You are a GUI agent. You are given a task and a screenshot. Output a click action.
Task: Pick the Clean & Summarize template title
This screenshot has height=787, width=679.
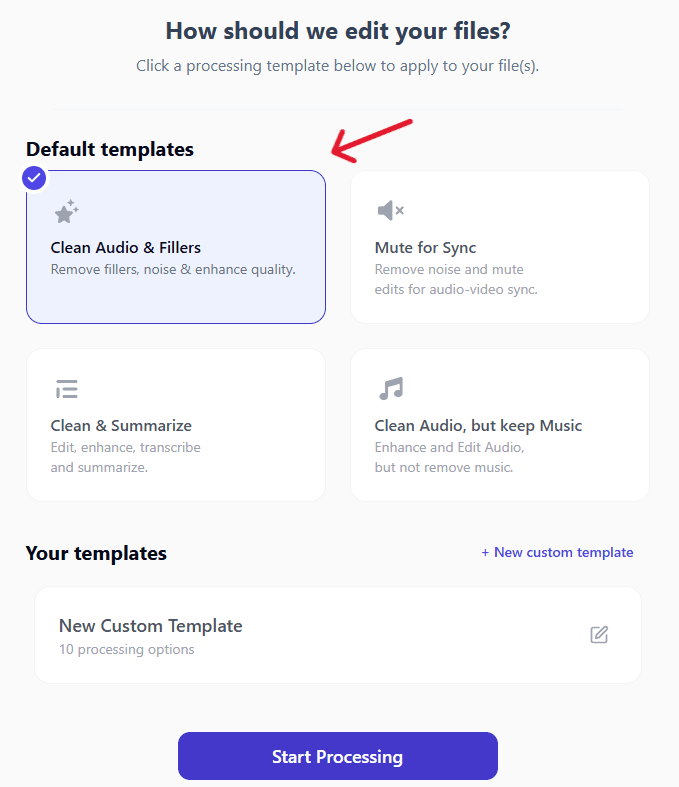coord(121,426)
